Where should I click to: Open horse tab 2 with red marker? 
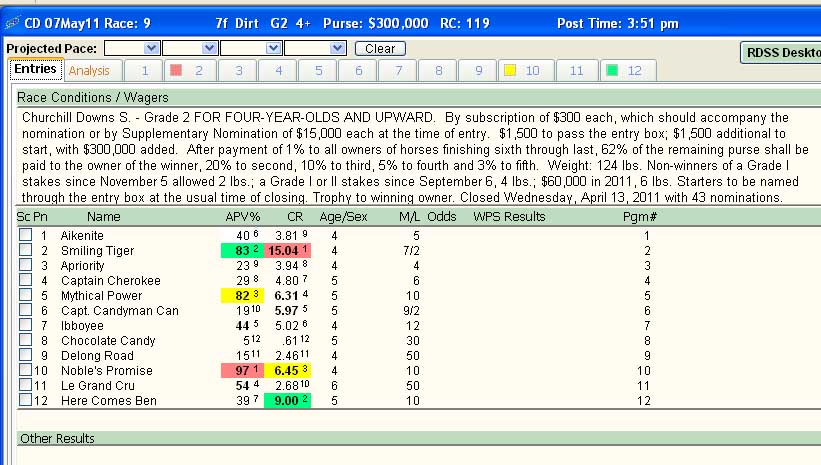click(x=191, y=71)
